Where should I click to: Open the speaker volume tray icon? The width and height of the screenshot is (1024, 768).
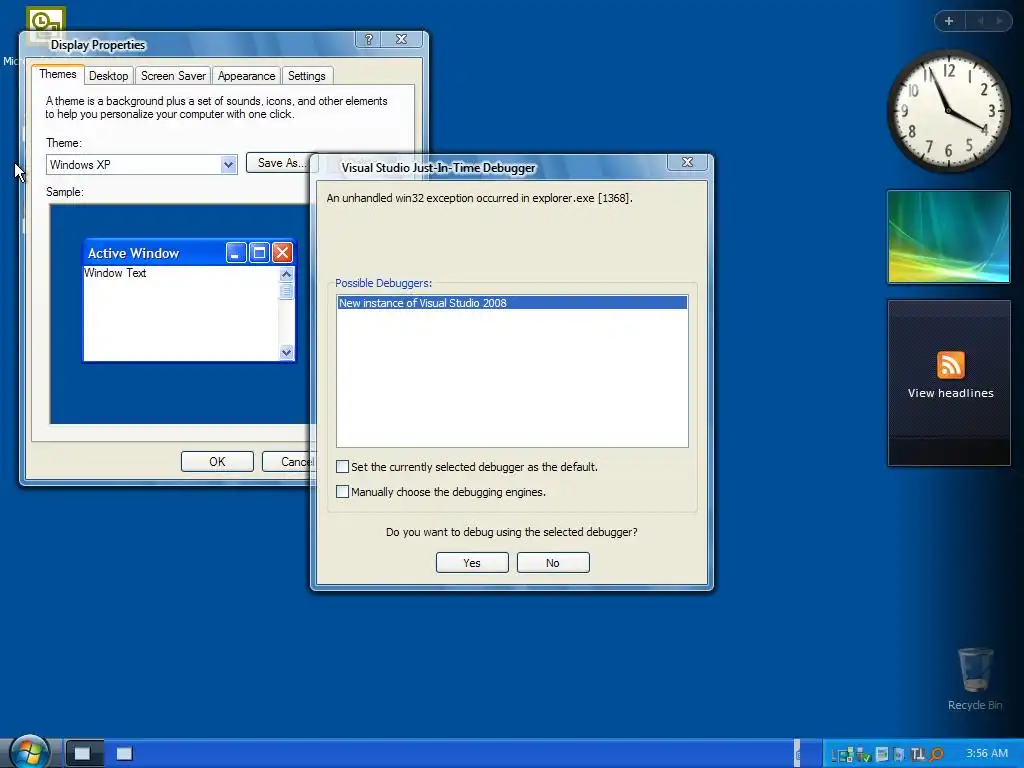pyautogui.click(x=899, y=754)
